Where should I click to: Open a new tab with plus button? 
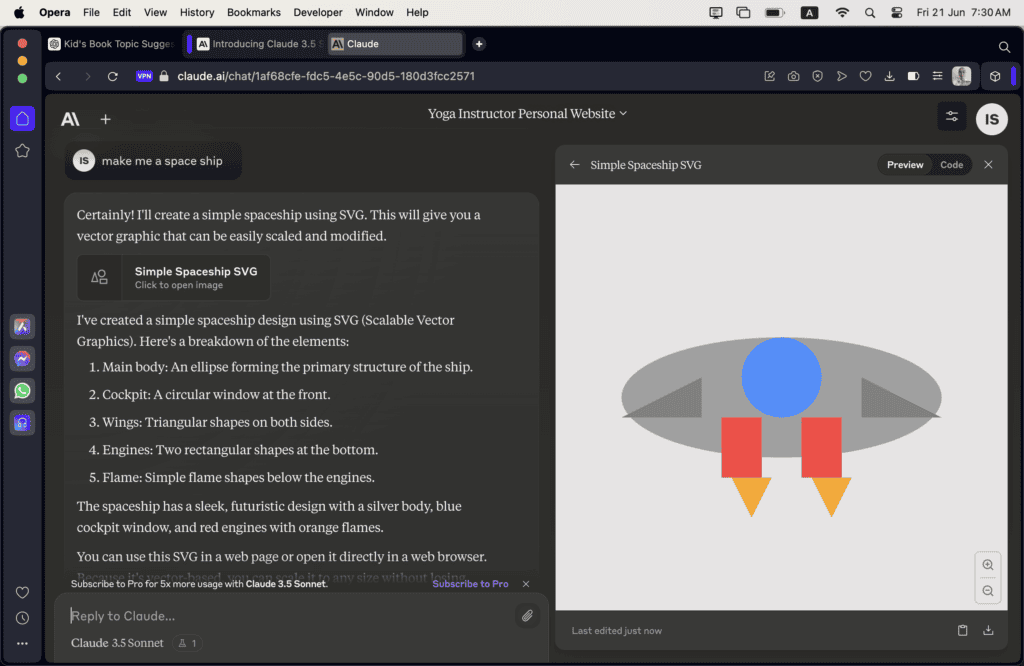tap(479, 44)
